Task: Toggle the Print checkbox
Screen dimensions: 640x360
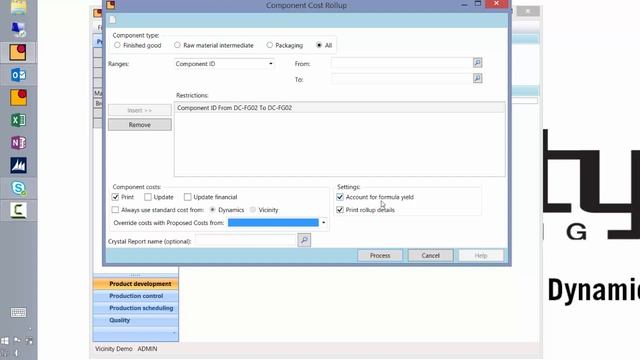Action: coord(116,197)
